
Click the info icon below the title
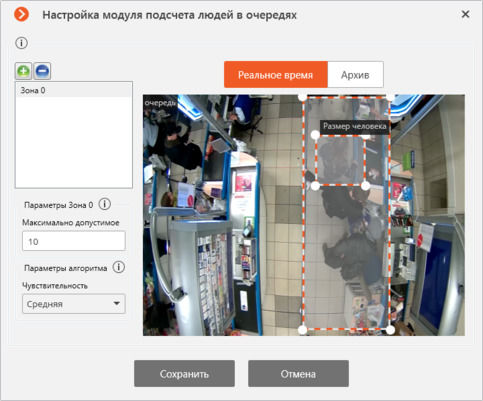point(22,43)
